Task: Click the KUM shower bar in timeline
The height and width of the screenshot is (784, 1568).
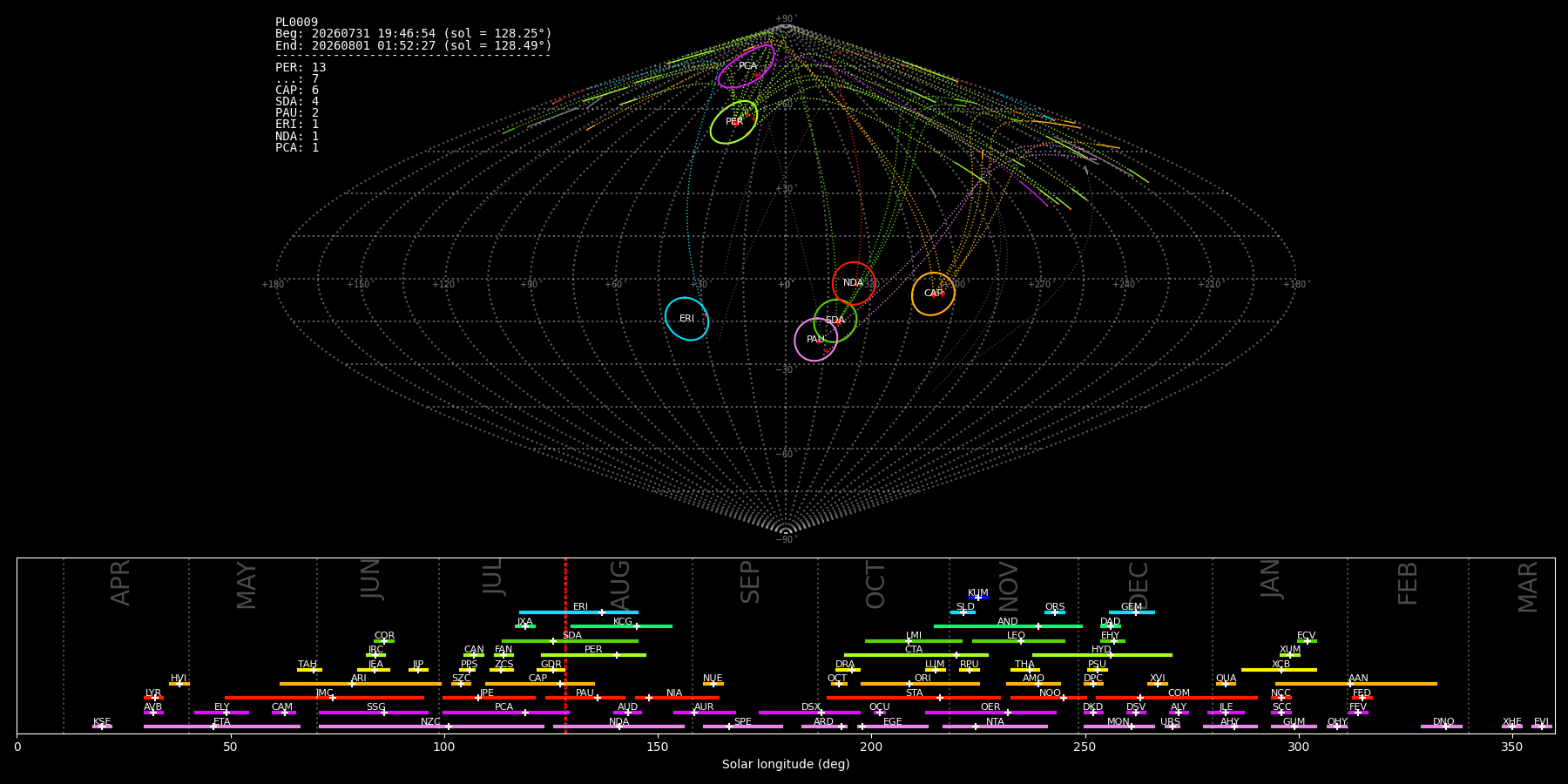Action: tap(978, 598)
